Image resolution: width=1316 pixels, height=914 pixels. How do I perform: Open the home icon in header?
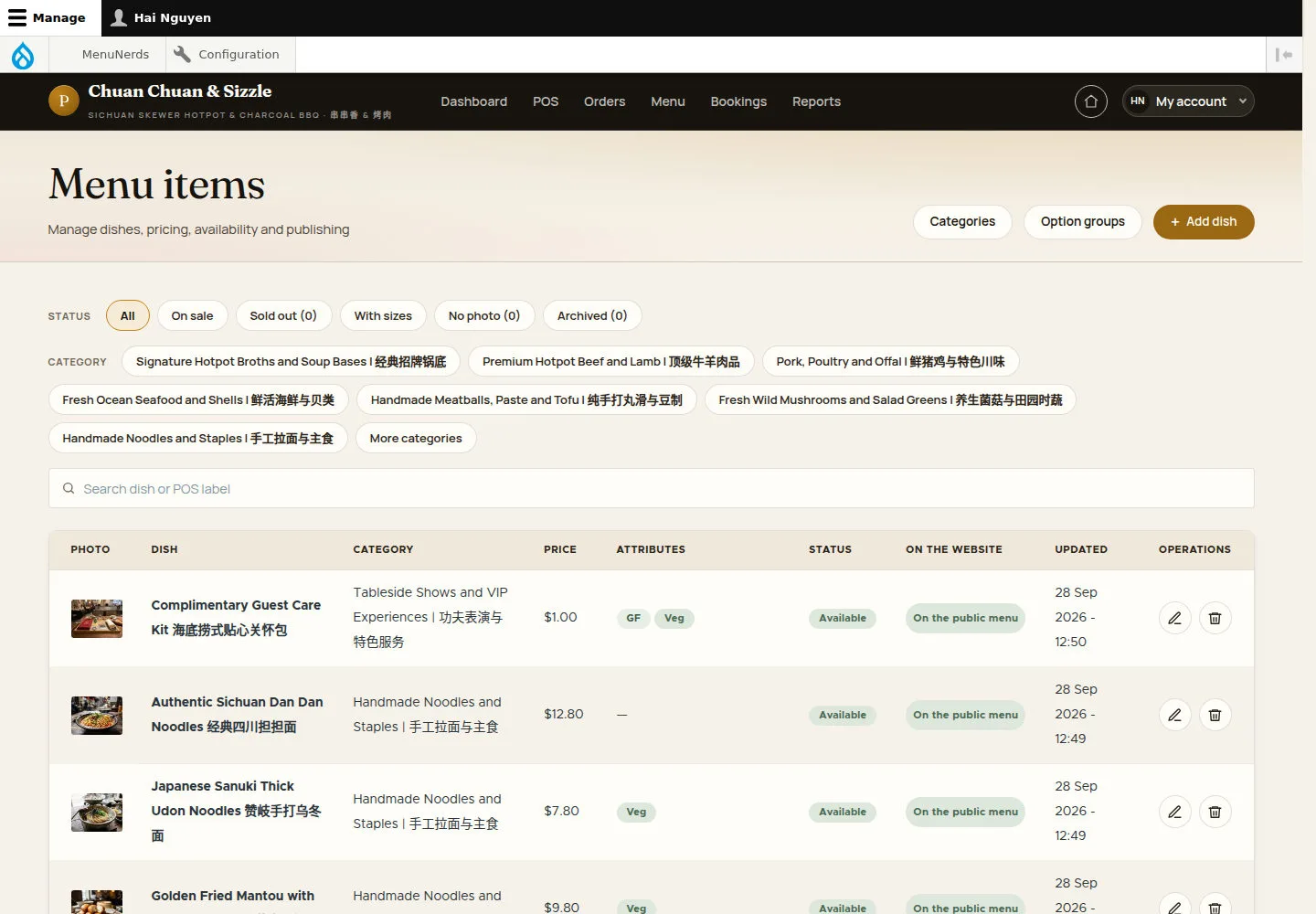(x=1090, y=101)
